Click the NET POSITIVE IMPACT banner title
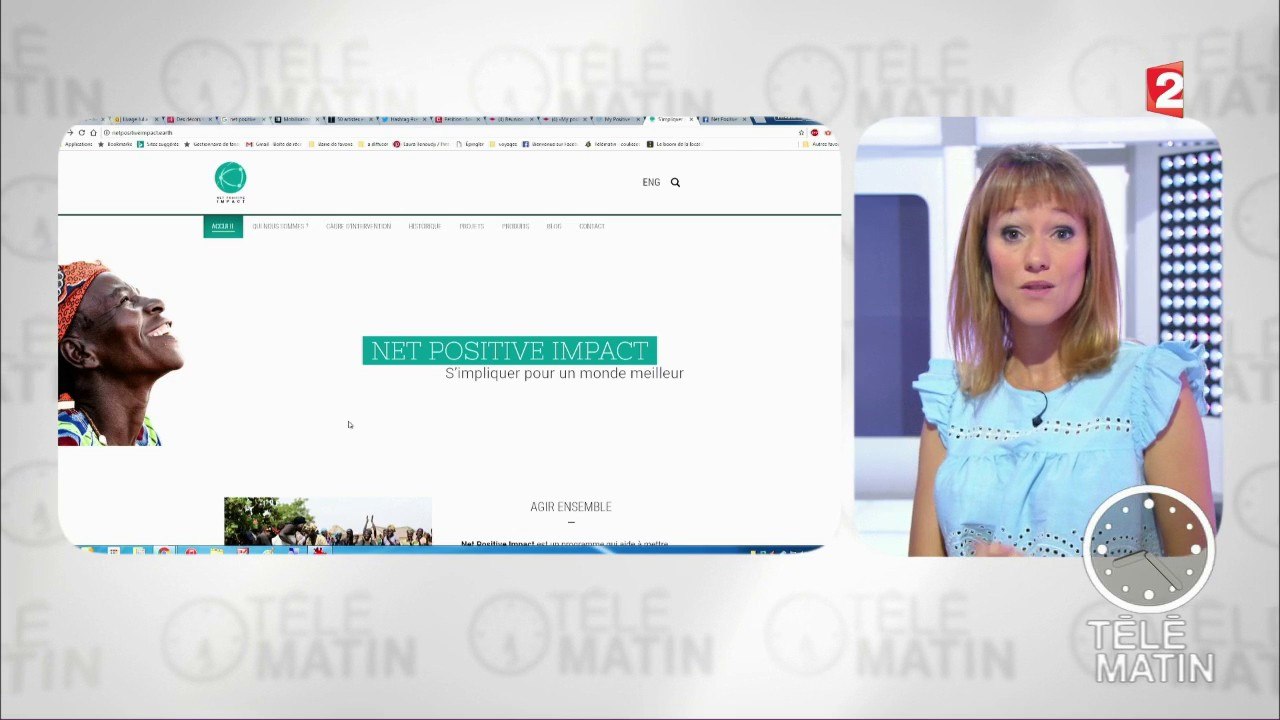1280x720 pixels. 510,350
